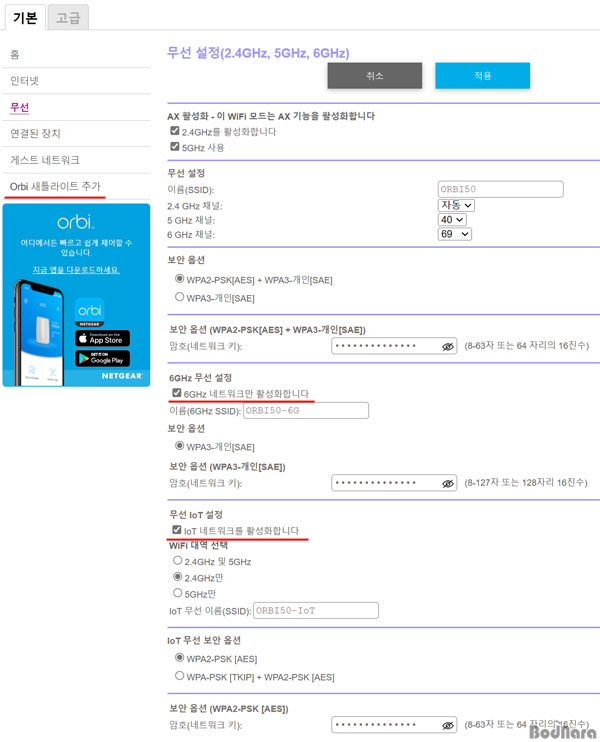
Task: Click the NETGEAR logo in the banner
Action: [122, 376]
